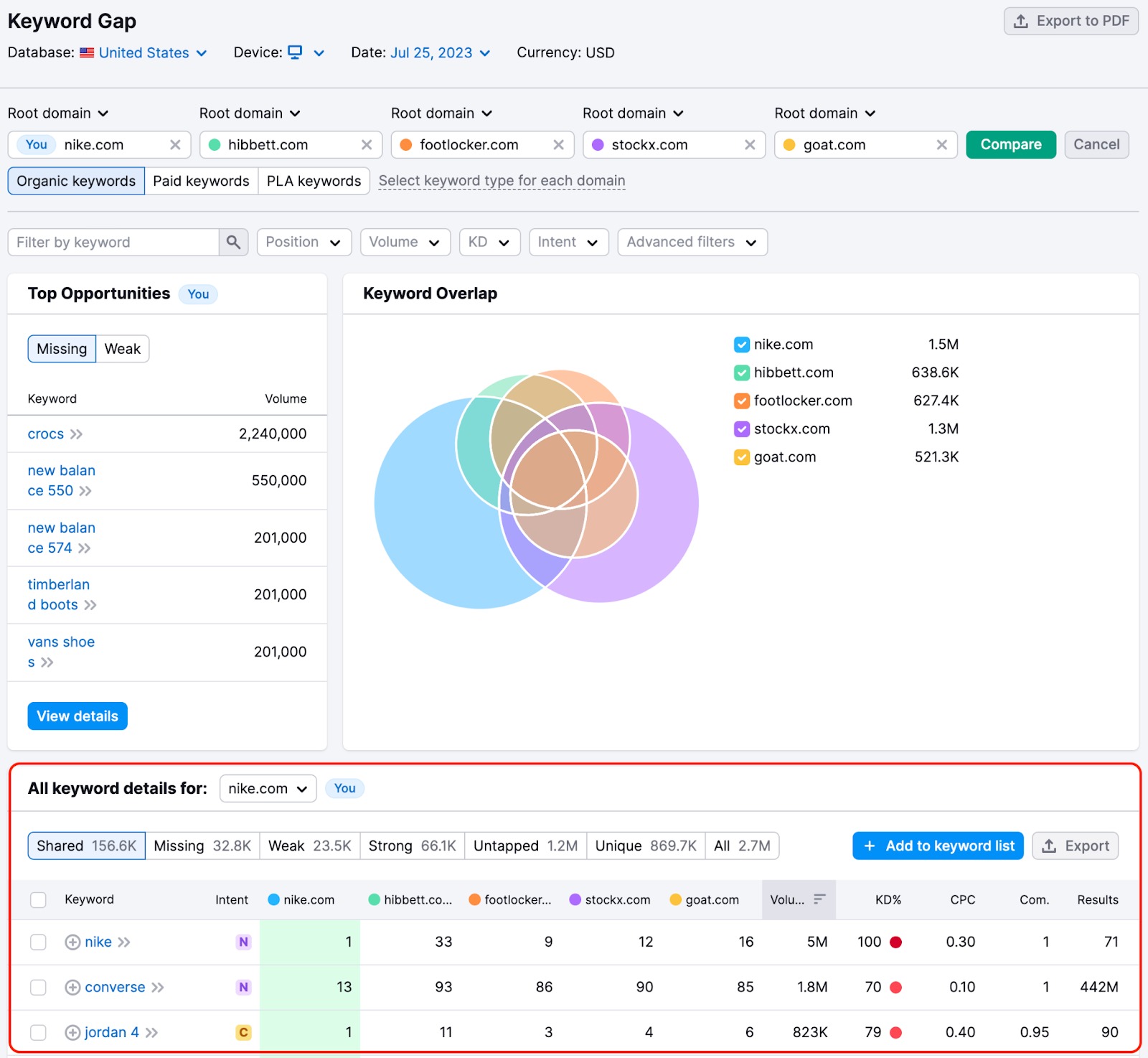Open the date Jul 25, 2023 dropdown
1148x1058 pixels.
tap(441, 52)
